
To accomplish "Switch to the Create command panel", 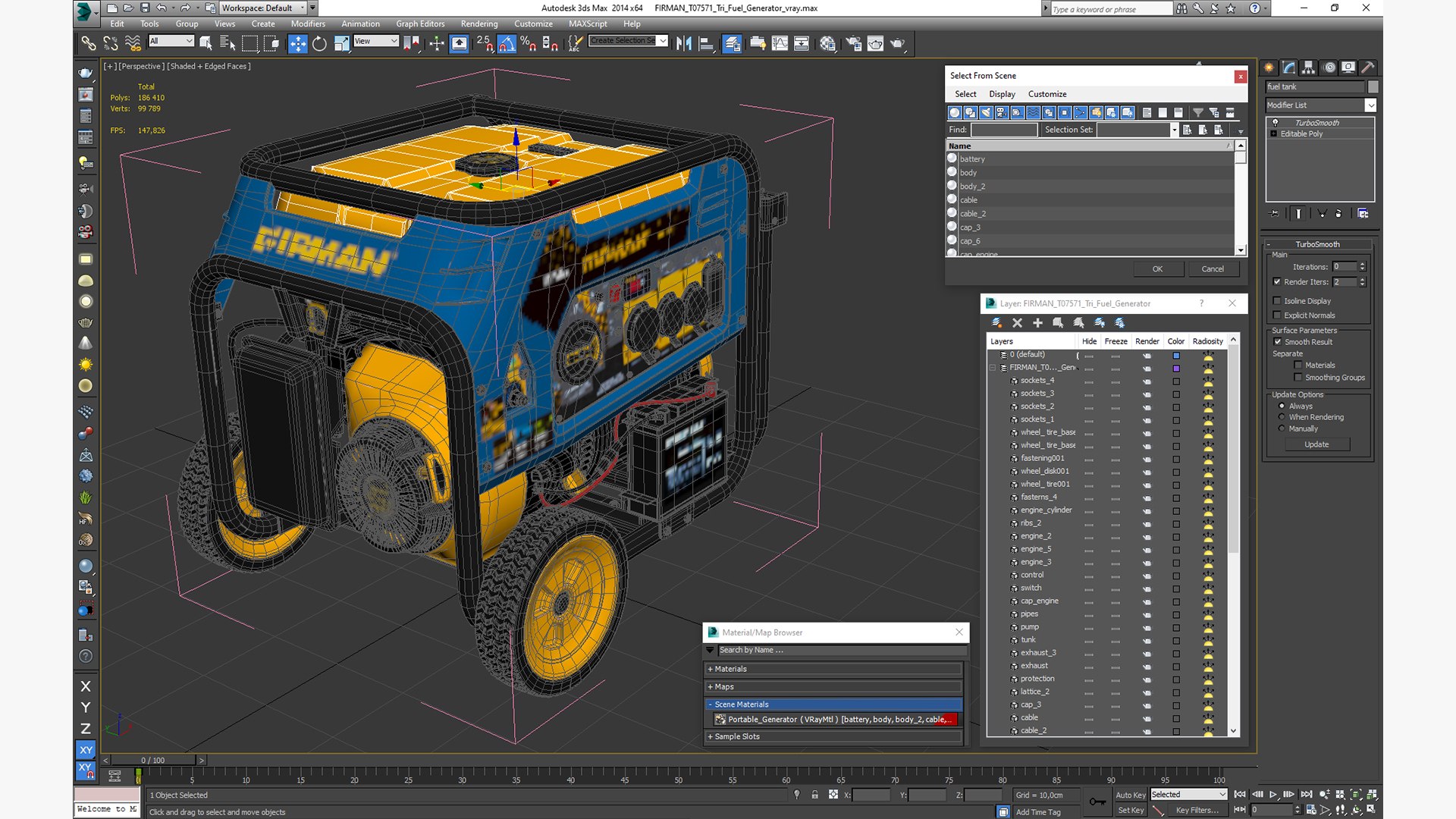I will [x=1269, y=67].
